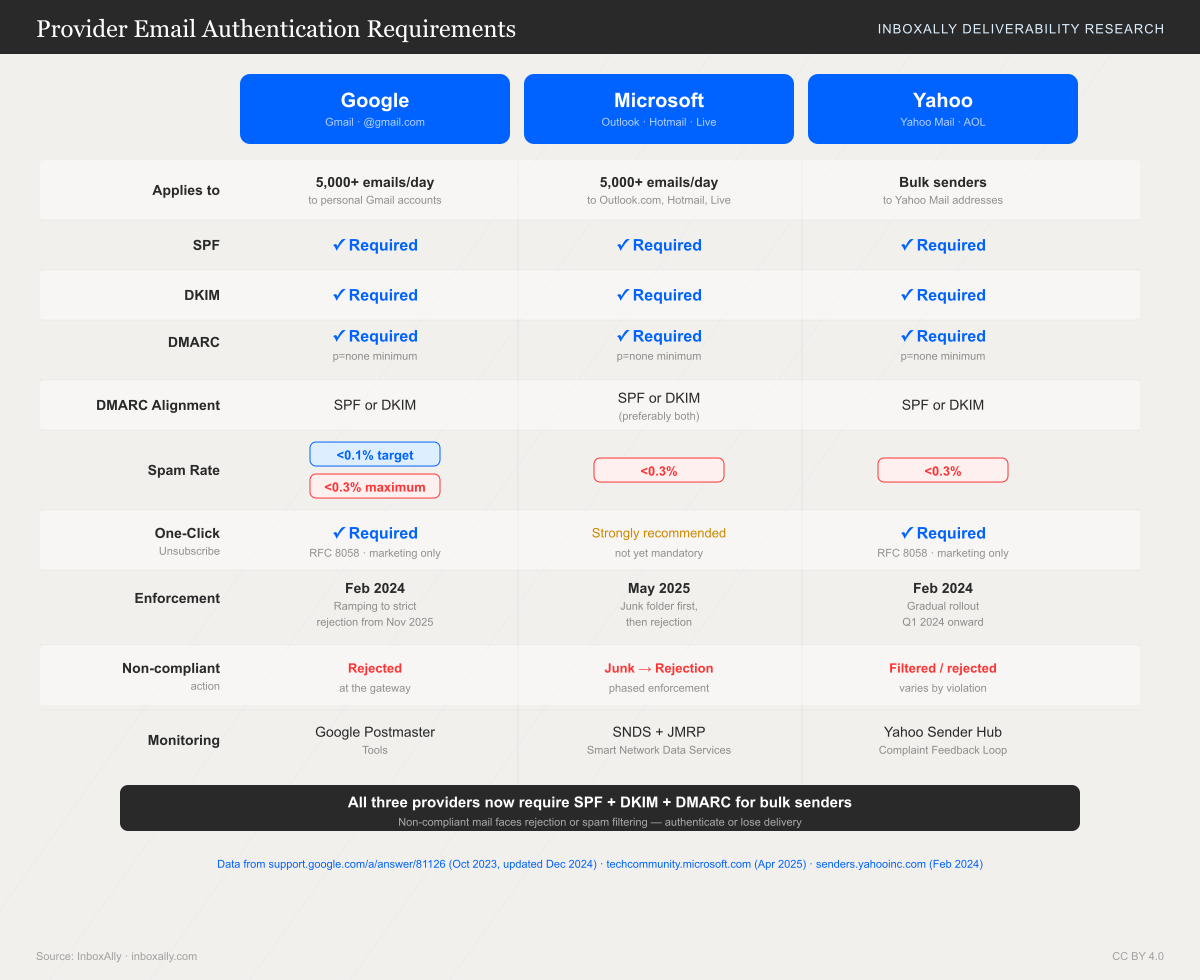Click the dark summary banner about SPF + DKIM + DMARC
Image resolution: width=1200 pixels, height=980 pixels.
point(600,808)
